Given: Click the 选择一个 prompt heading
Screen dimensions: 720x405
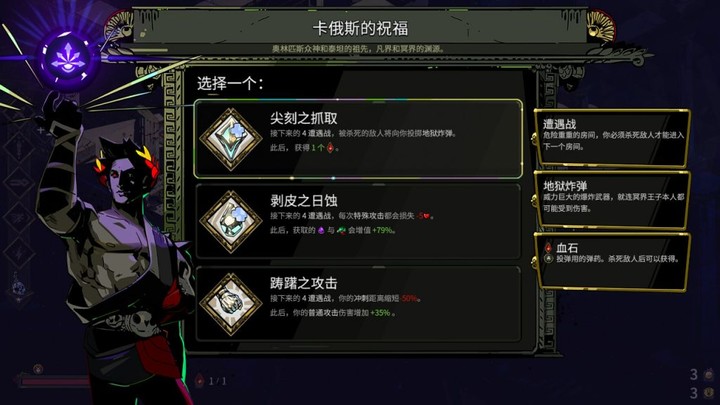Looking at the screenshot, I should [230, 84].
